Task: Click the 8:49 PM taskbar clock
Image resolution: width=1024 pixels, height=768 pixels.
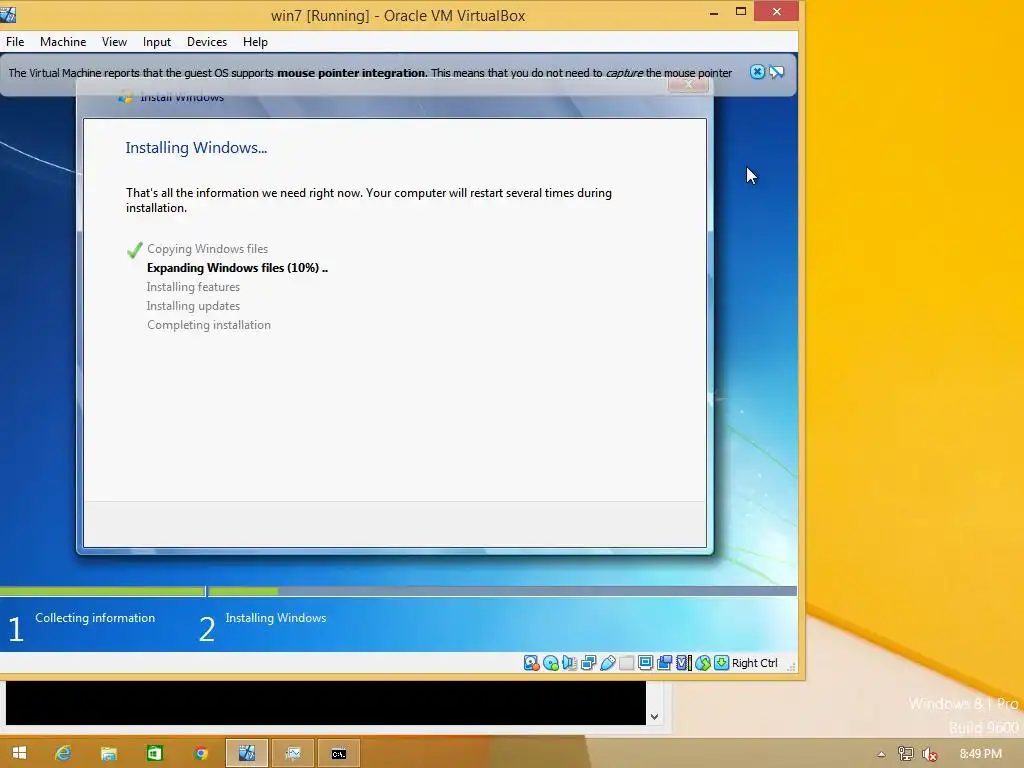Action: coord(980,754)
